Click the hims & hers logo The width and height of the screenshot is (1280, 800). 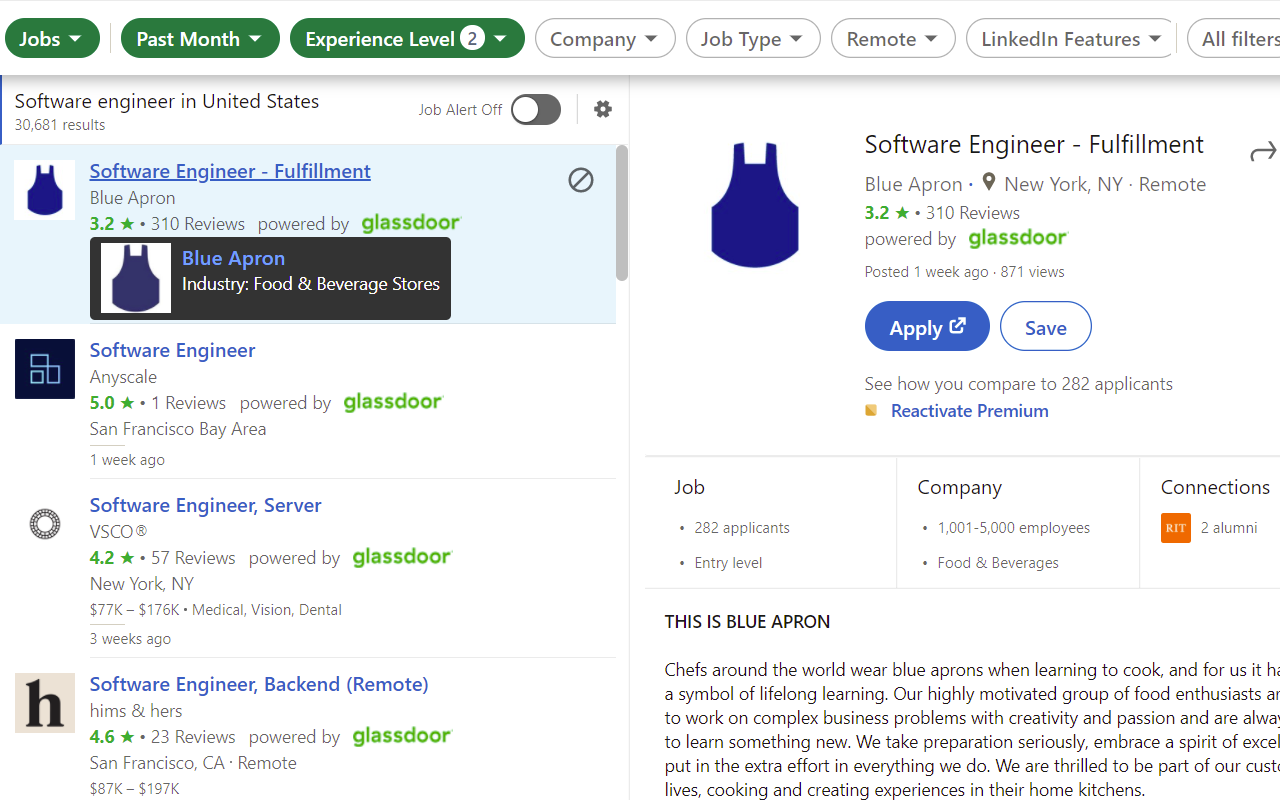(x=45, y=703)
